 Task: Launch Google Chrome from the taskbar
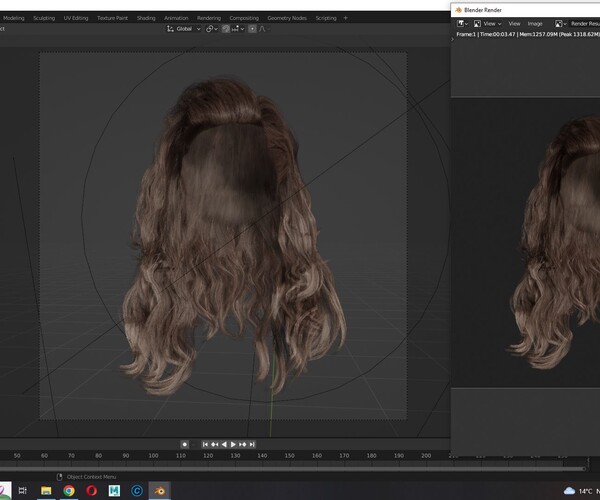69,490
